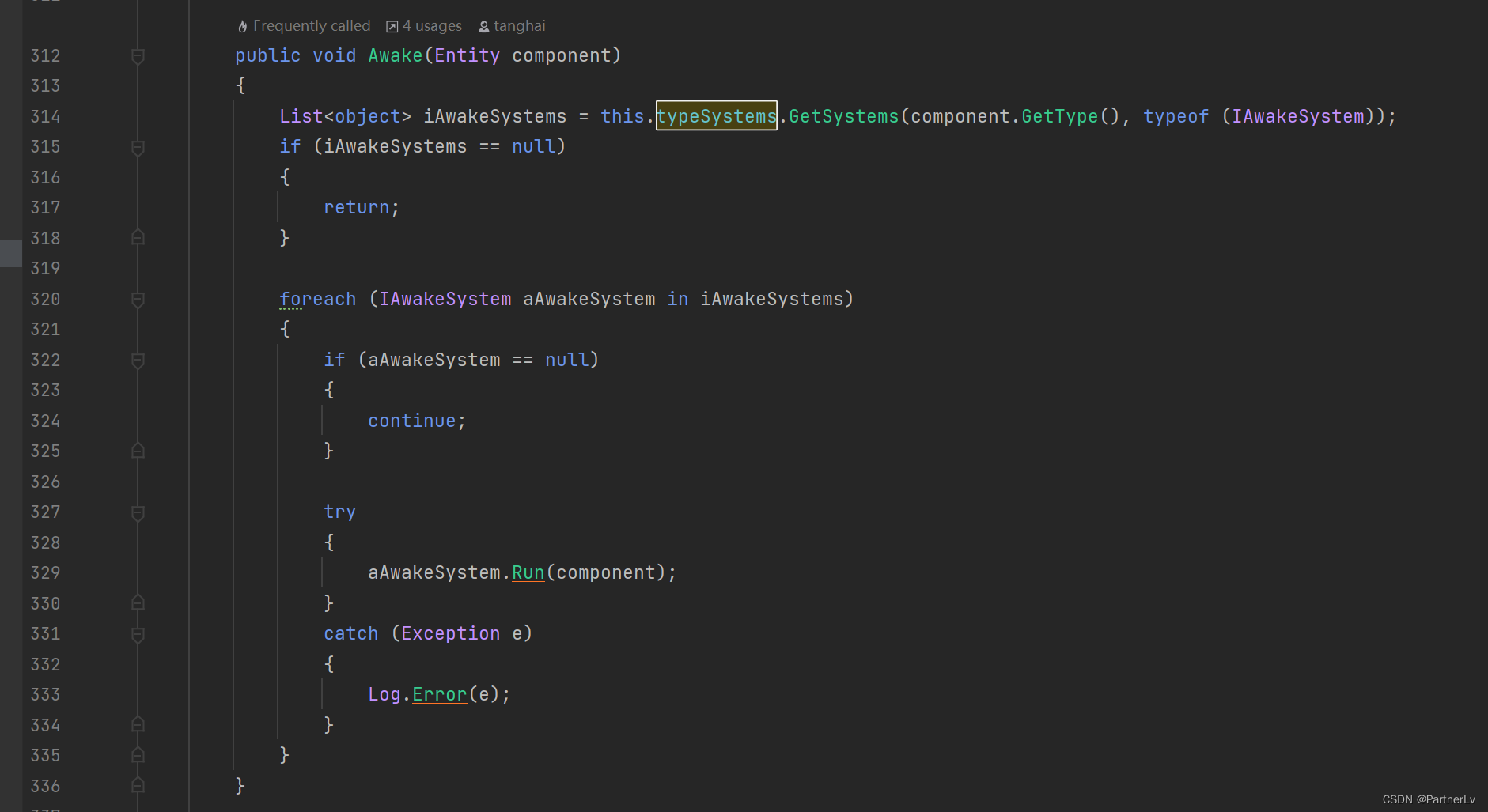This screenshot has height=812, width=1488.
Task: Click the flame icon beside Frequently called
Action: click(242, 27)
